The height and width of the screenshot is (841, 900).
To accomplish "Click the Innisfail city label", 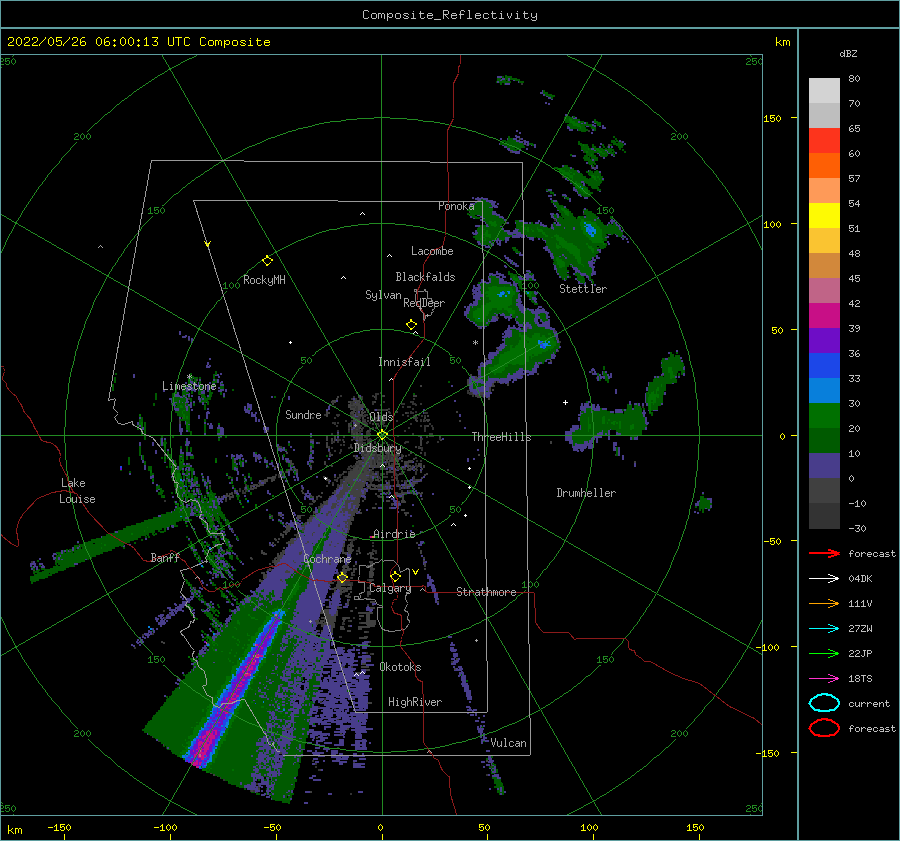I will 404,362.
